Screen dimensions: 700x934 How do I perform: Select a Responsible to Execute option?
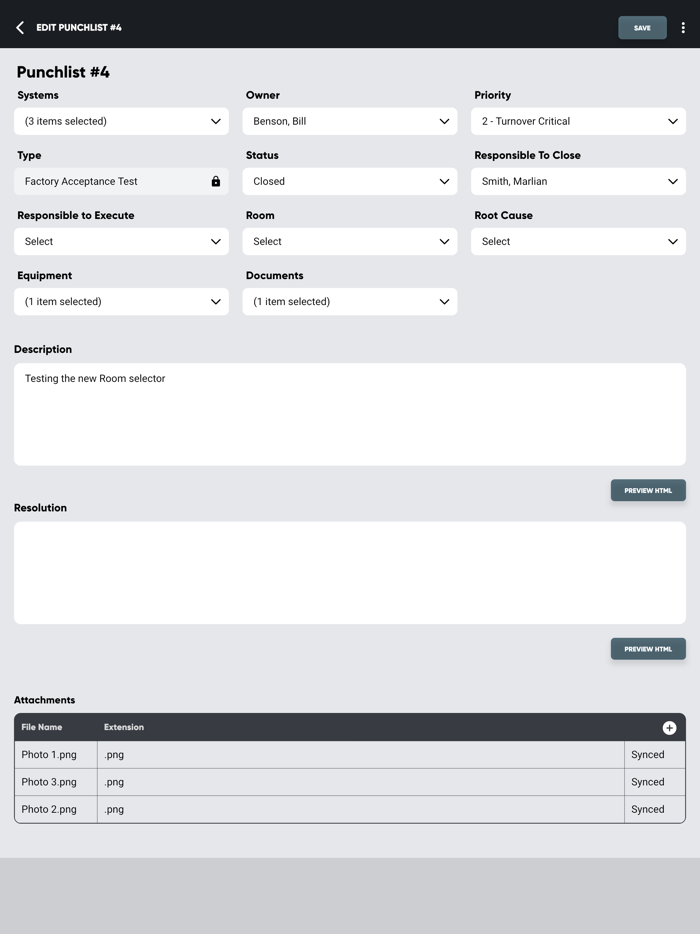pyautogui.click(x=121, y=242)
